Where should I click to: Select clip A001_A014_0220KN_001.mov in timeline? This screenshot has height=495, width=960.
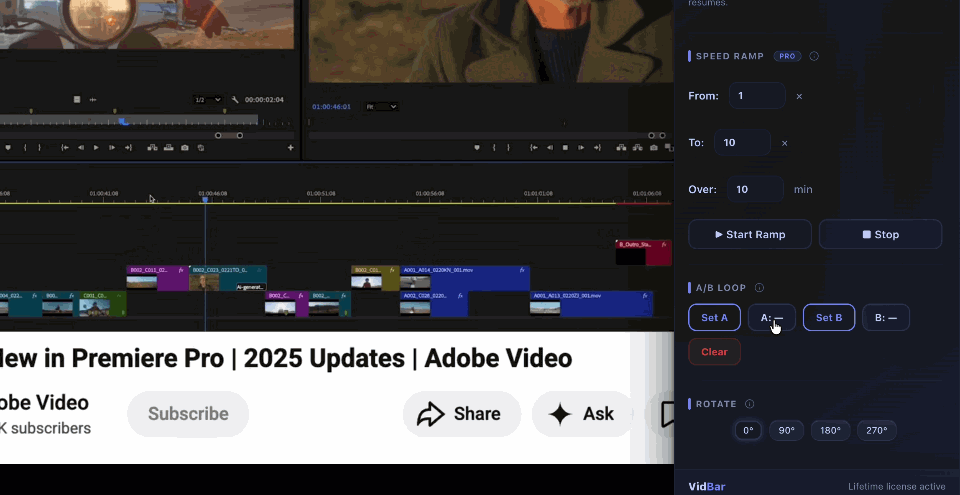tap(465, 278)
